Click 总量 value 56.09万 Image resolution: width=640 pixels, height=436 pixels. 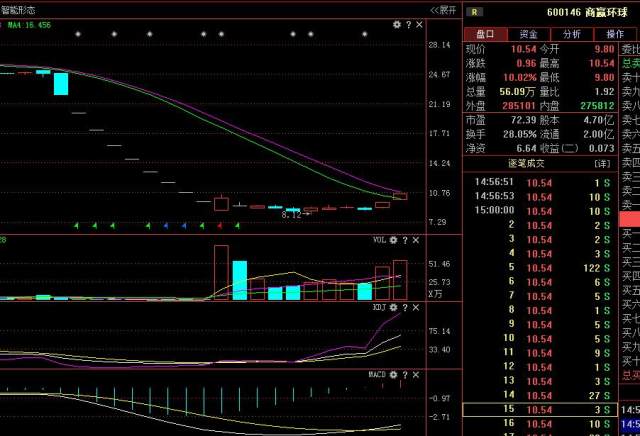pos(517,92)
